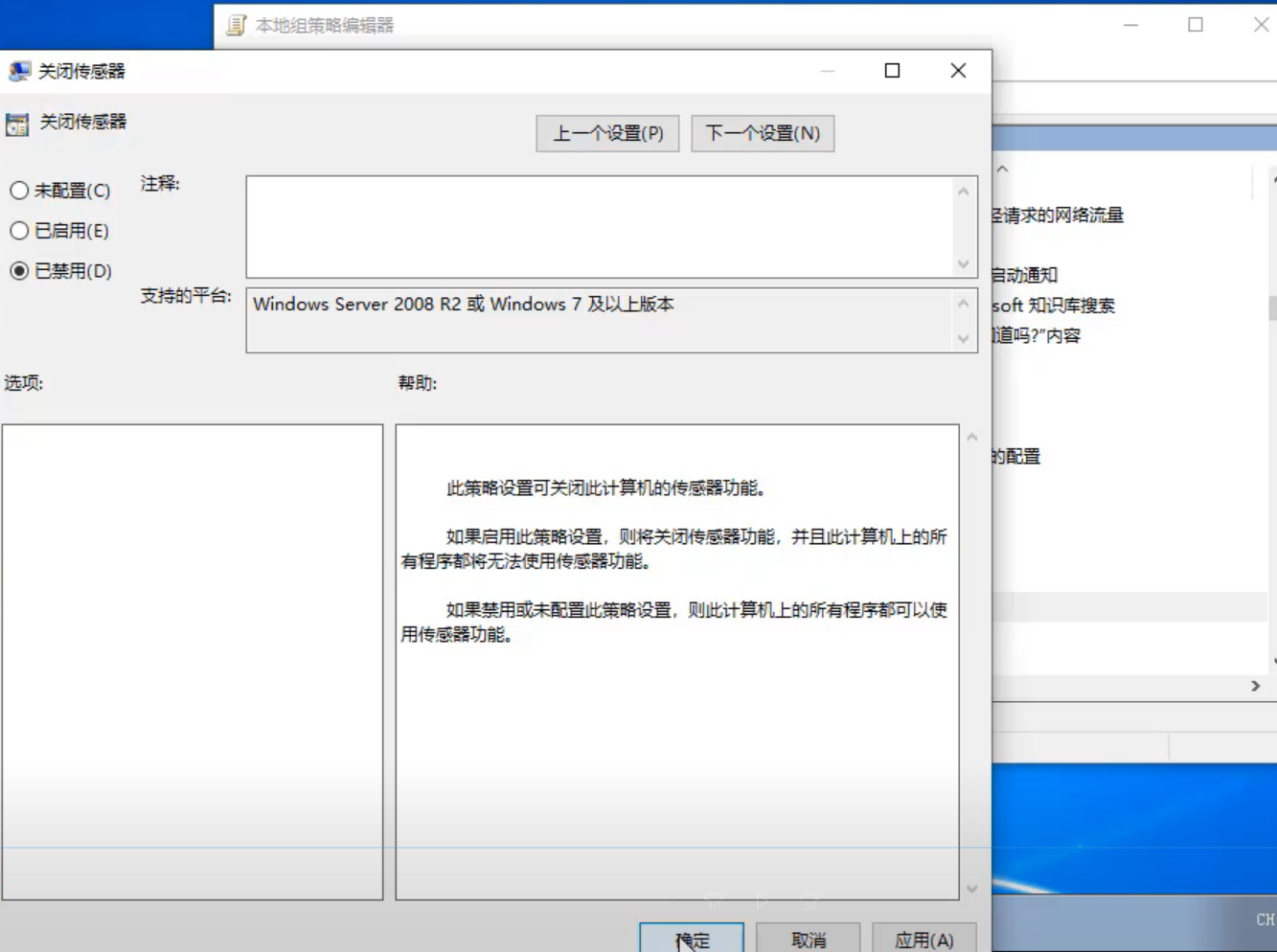
Task: Click the policy icon beside 关闭传感器 heading
Action: [16, 125]
